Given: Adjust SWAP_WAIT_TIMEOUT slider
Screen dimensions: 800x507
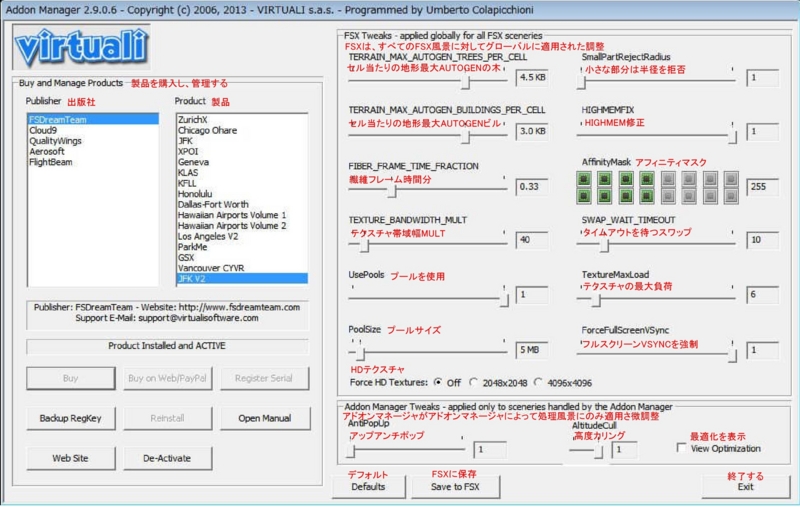Looking at the screenshot, I should [604, 245].
